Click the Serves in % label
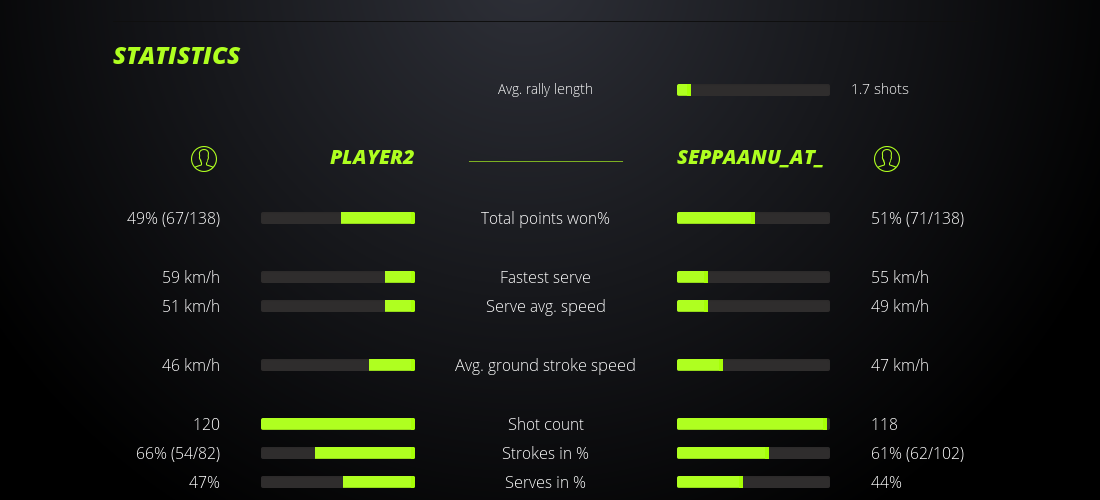Image resolution: width=1100 pixels, height=500 pixels. pos(545,482)
